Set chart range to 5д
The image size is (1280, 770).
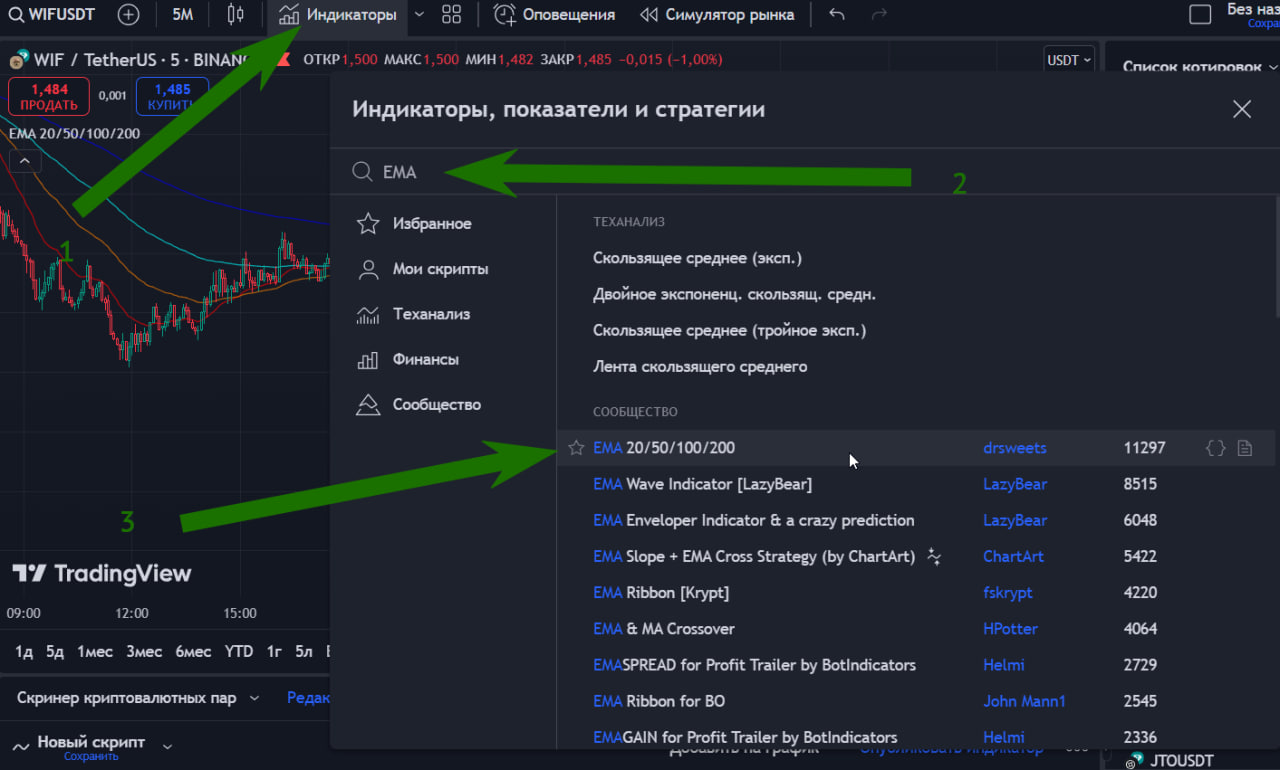click(55, 652)
